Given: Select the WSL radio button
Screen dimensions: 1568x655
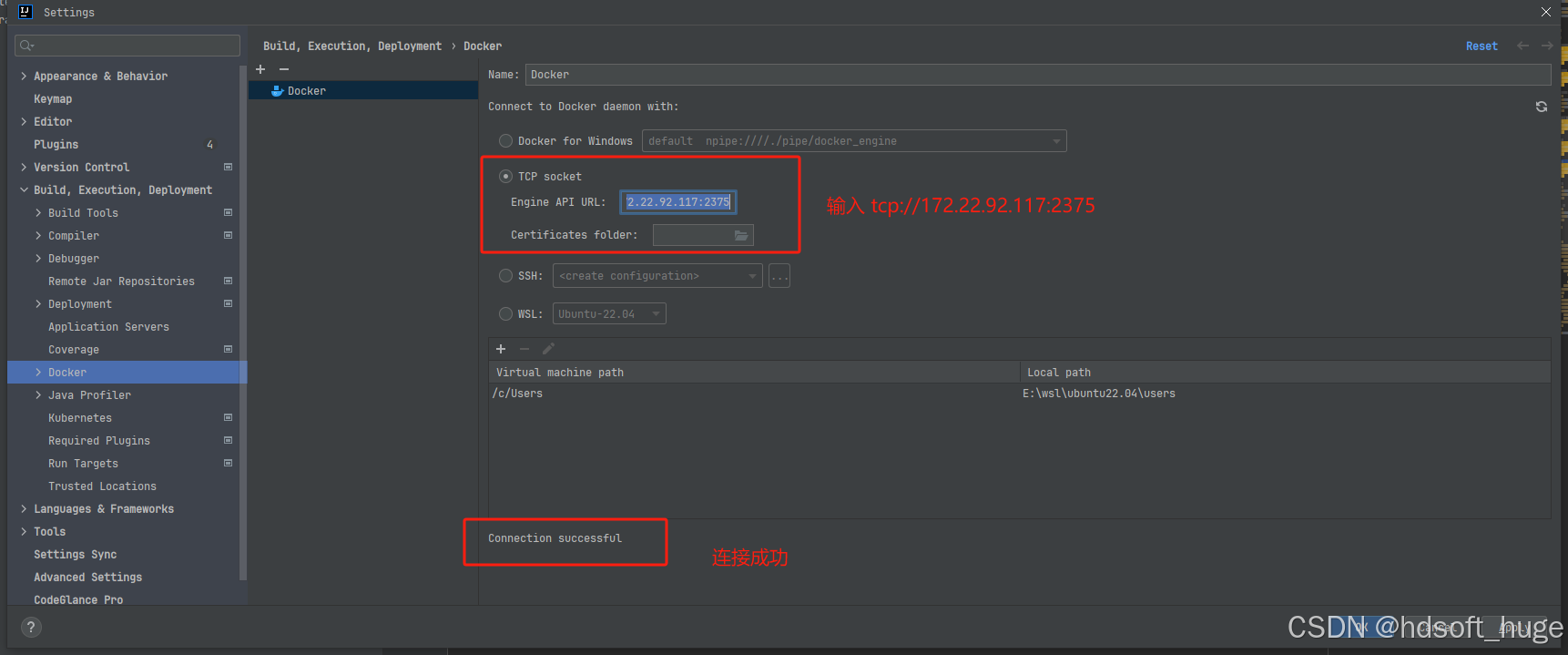Looking at the screenshot, I should (x=505, y=314).
